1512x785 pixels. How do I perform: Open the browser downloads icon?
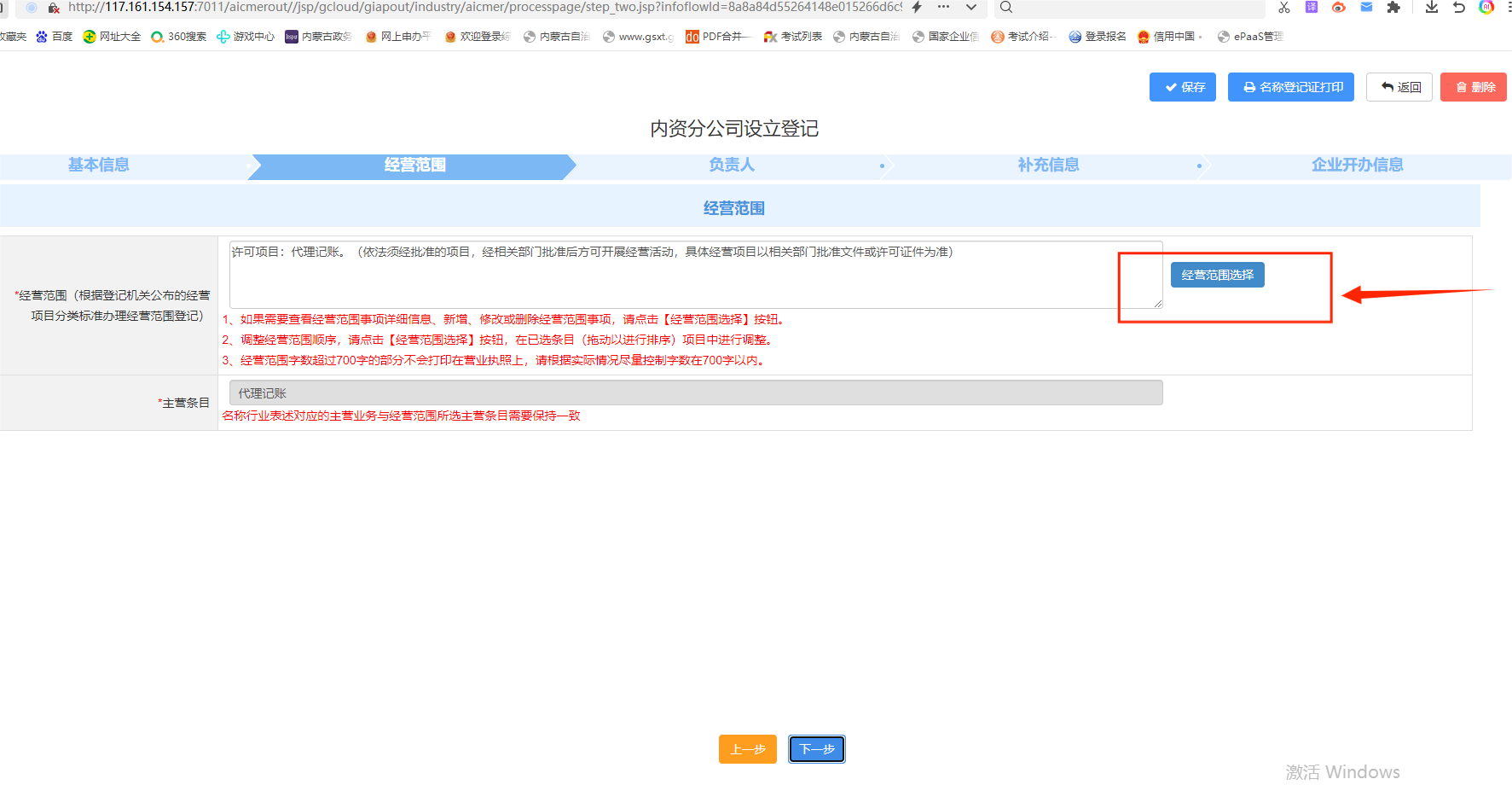point(1432,8)
